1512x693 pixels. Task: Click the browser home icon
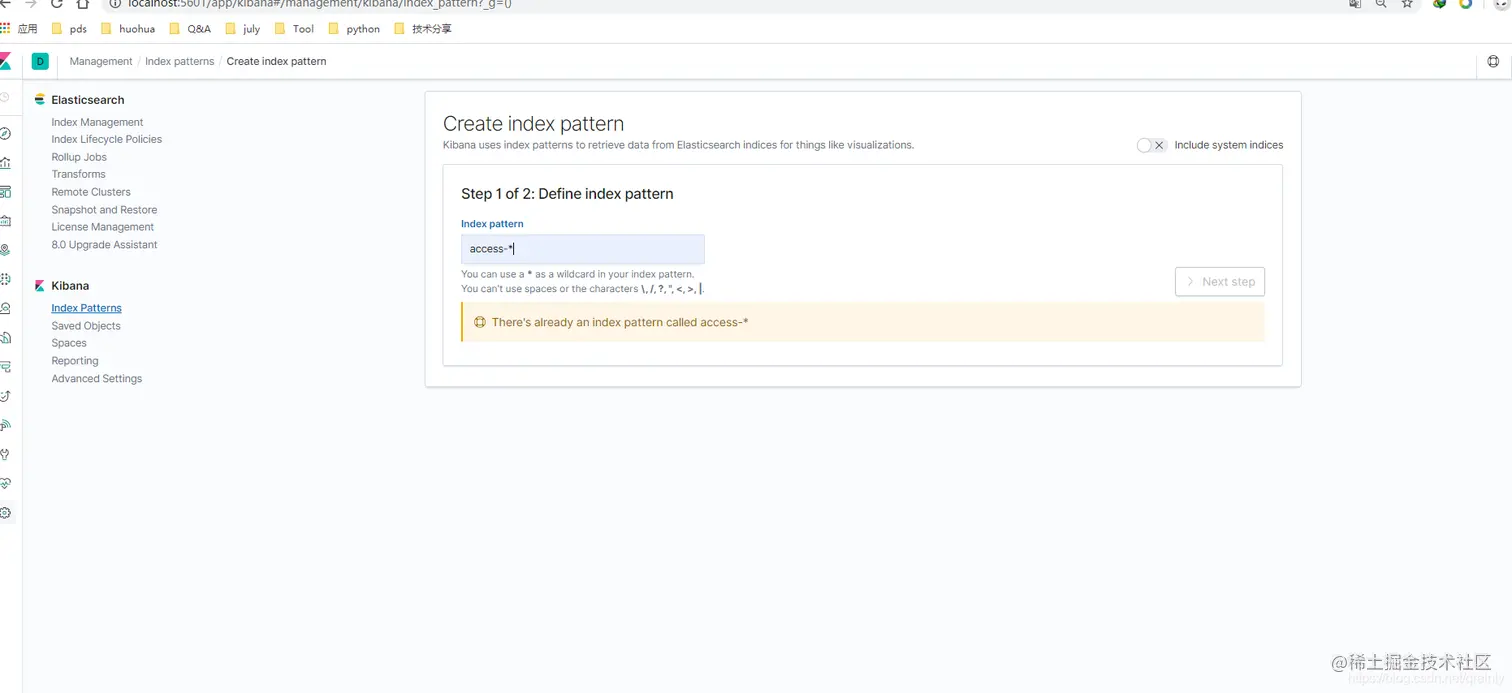[83, 4]
